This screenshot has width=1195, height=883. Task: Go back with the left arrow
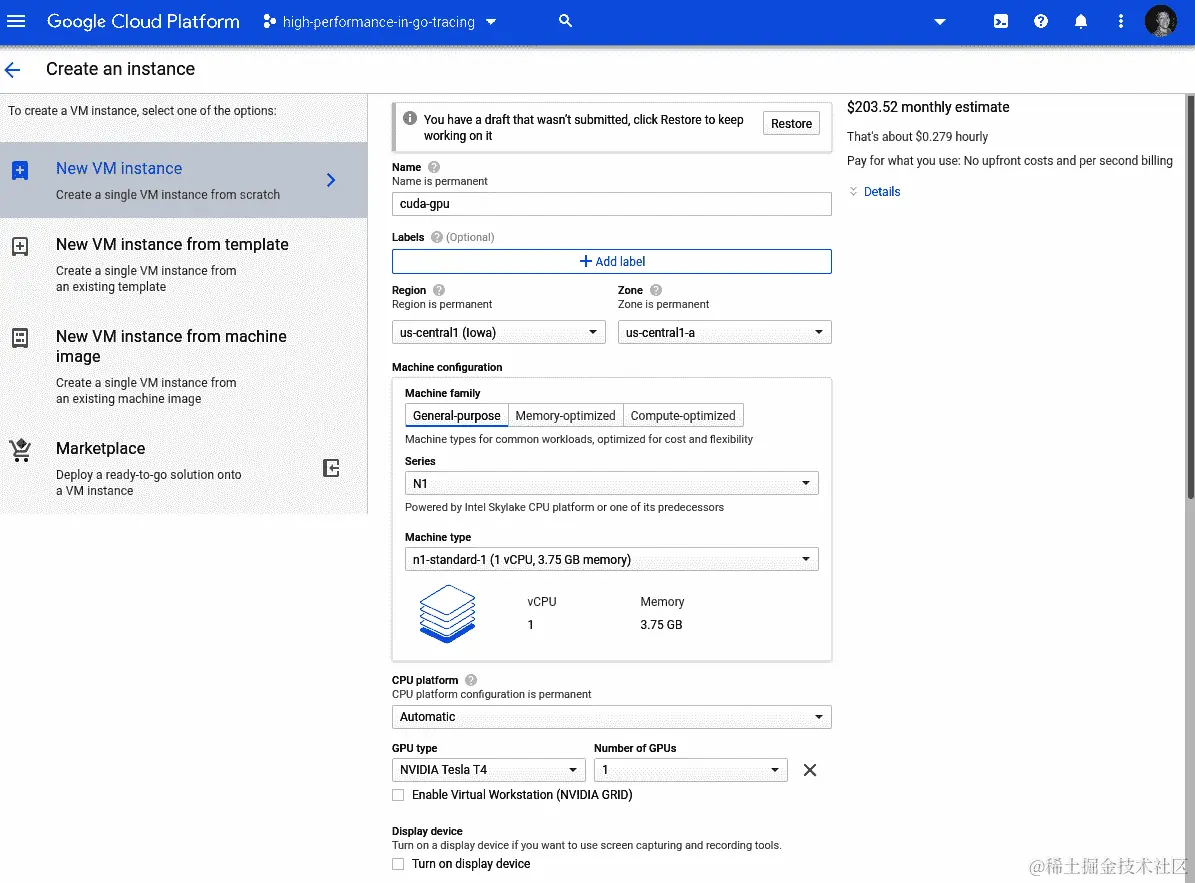coord(12,70)
